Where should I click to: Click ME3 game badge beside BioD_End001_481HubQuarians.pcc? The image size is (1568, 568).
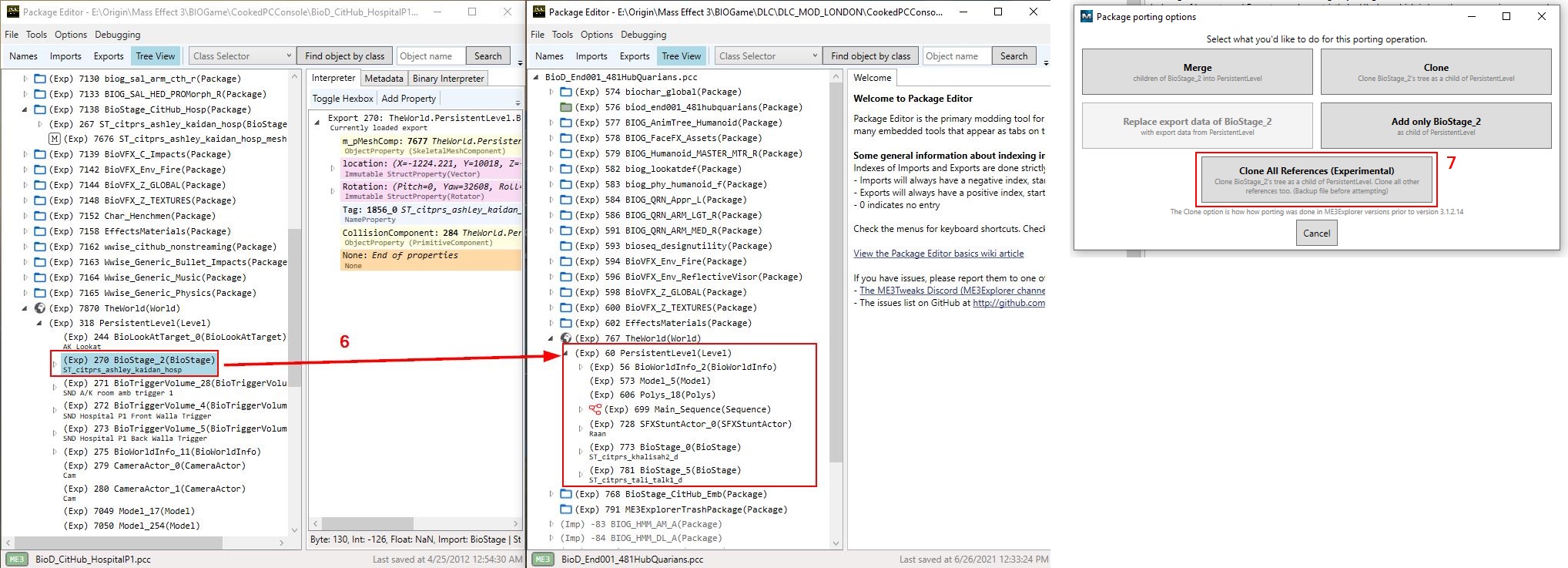click(x=542, y=560)
